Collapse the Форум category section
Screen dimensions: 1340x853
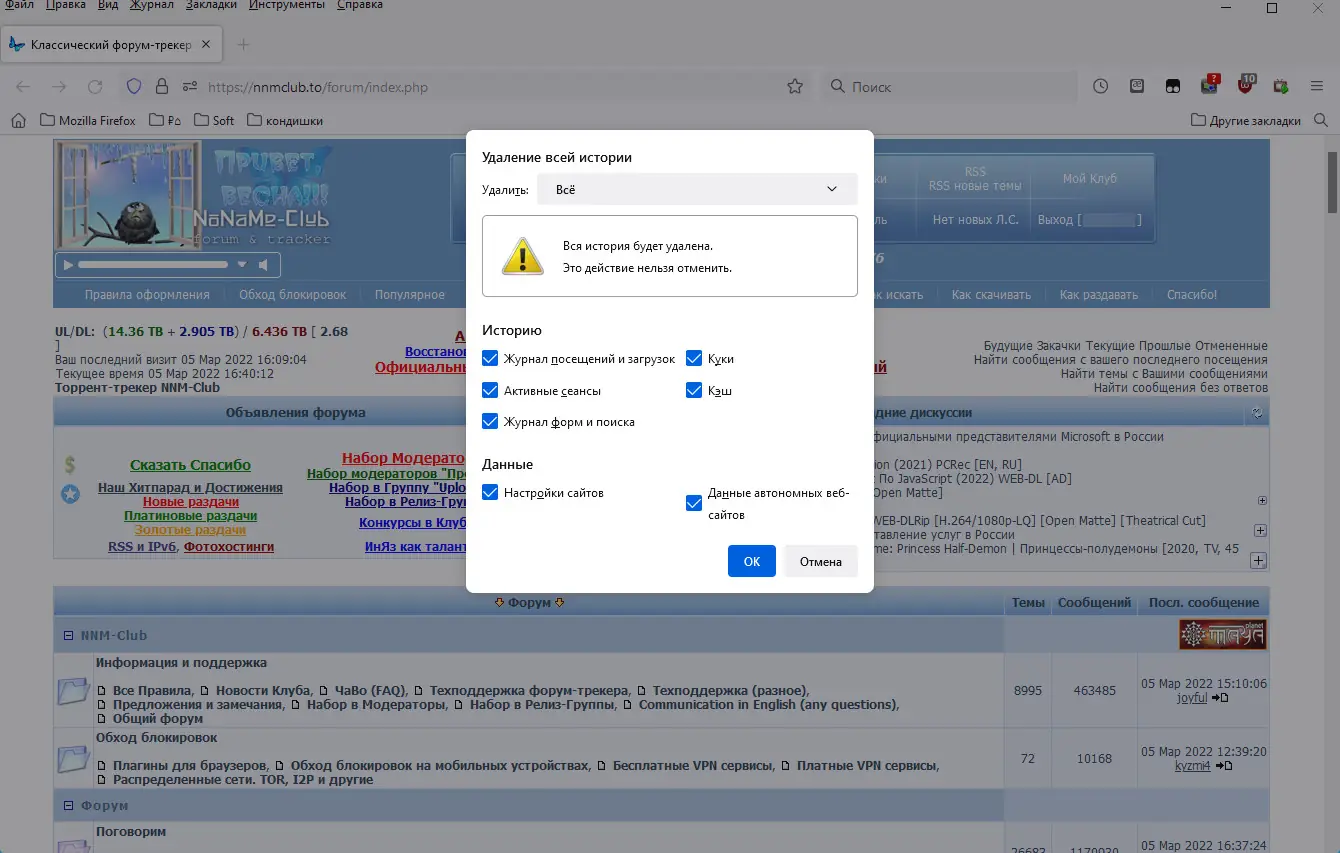pos(69,805)
